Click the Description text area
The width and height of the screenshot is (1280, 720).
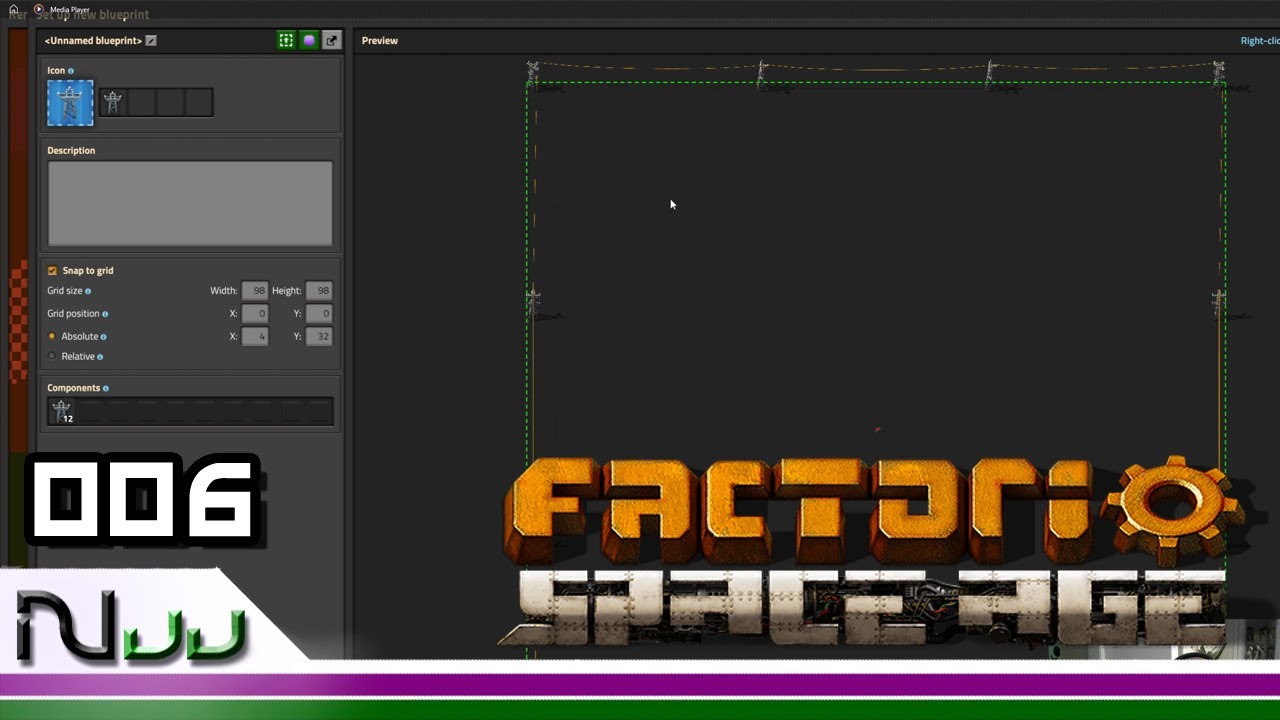pos(190,203)
